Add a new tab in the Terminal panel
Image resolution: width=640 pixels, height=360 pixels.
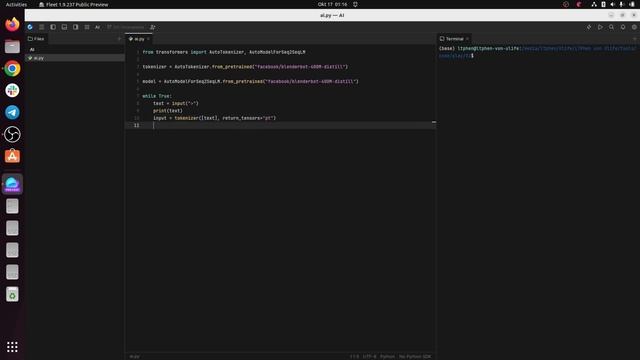coord(635,39)
